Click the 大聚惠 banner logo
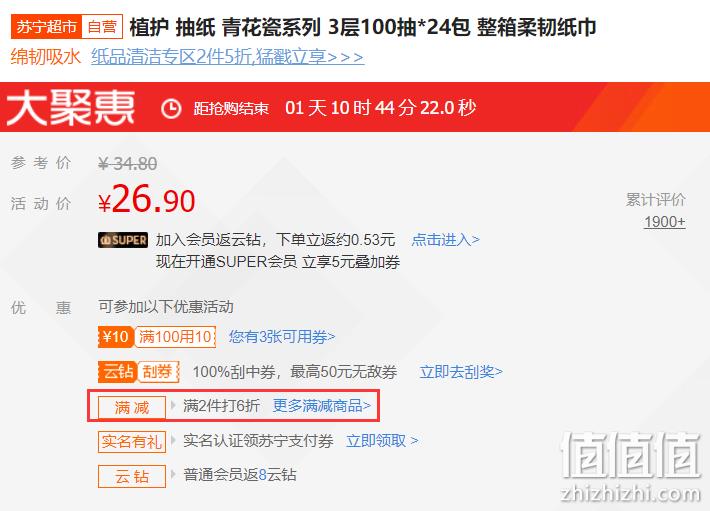The image size is (710, 511). coord(71,107)
